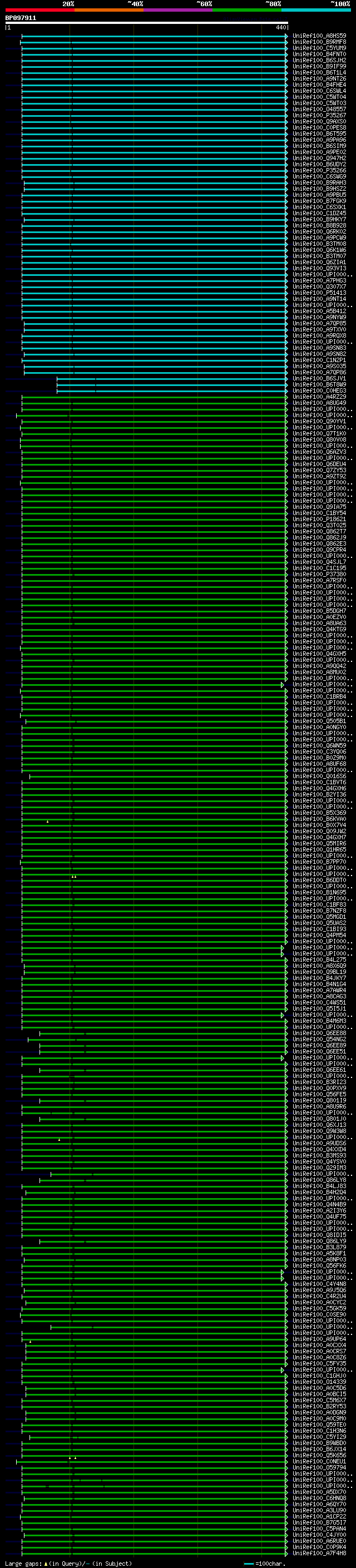
Task: Open hit UniRef100_O48557
Action: point(319,110)
